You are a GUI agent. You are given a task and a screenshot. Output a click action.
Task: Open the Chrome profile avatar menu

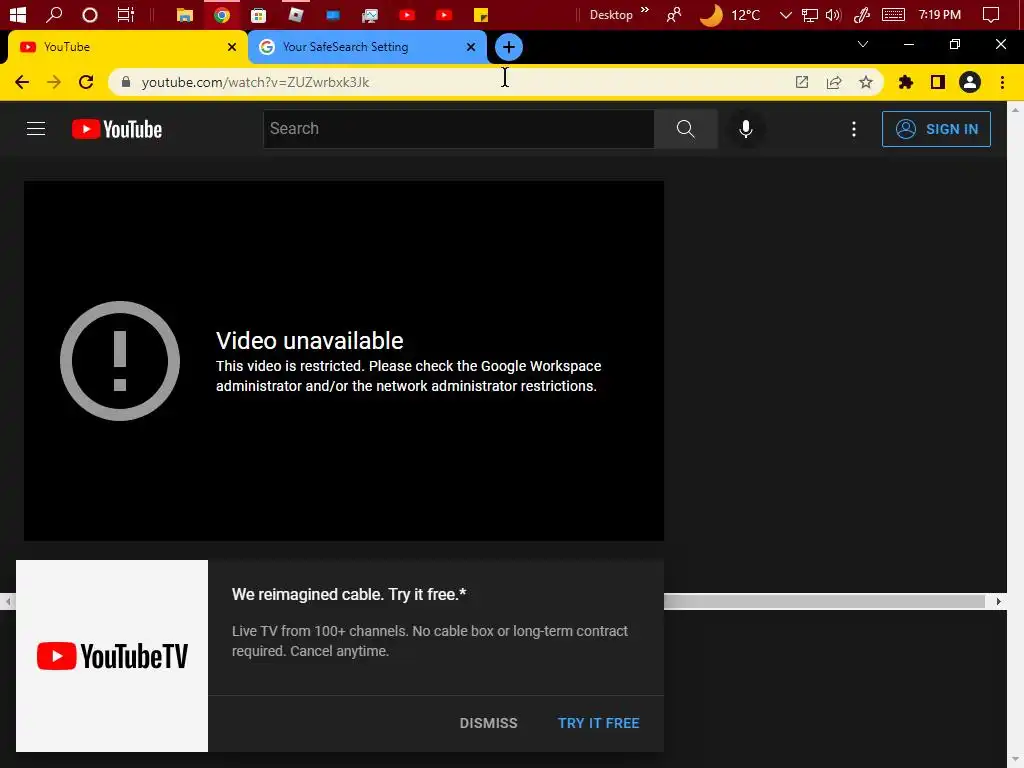970,82
